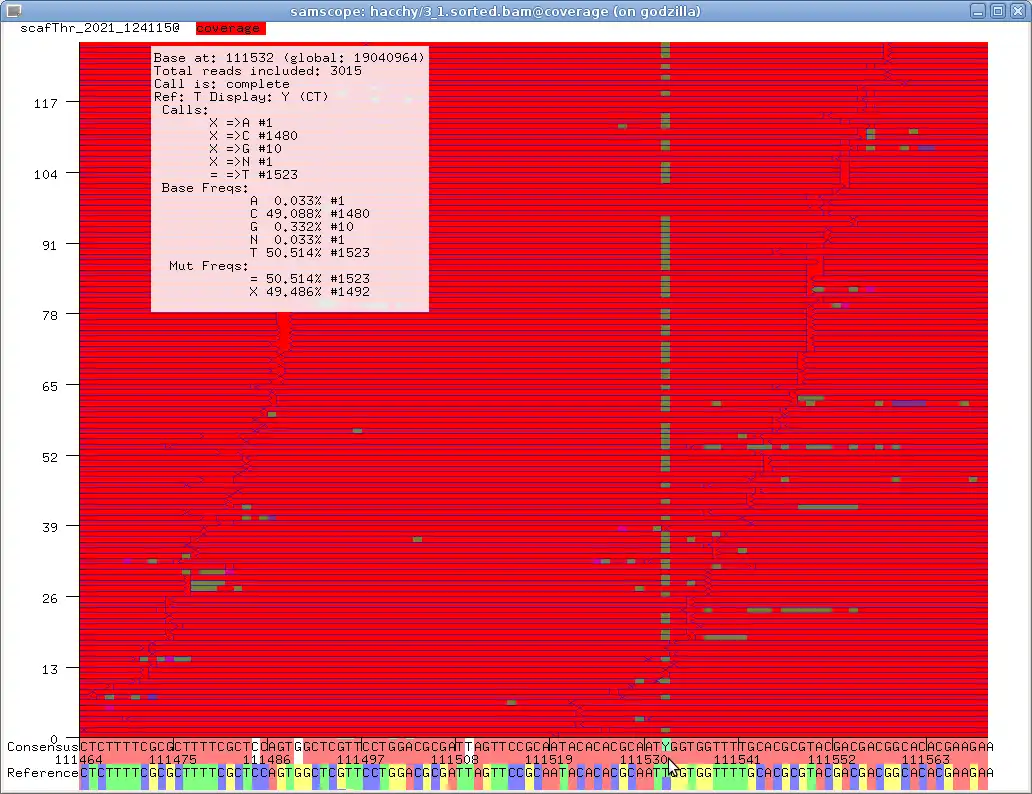The height and width of the screenshot is (794, 1032).
Task: Click the 'X =>G #10' call line
Action: pyautogui.click(x=245, y=149)
